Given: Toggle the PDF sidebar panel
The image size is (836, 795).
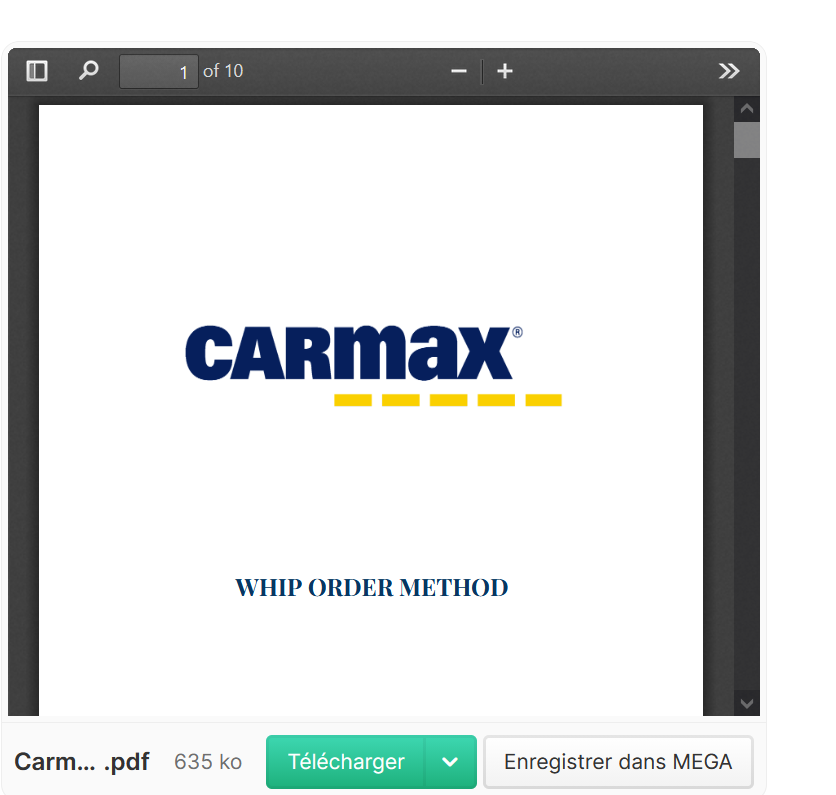Looking at the screenshot, I should pos(37,71).
